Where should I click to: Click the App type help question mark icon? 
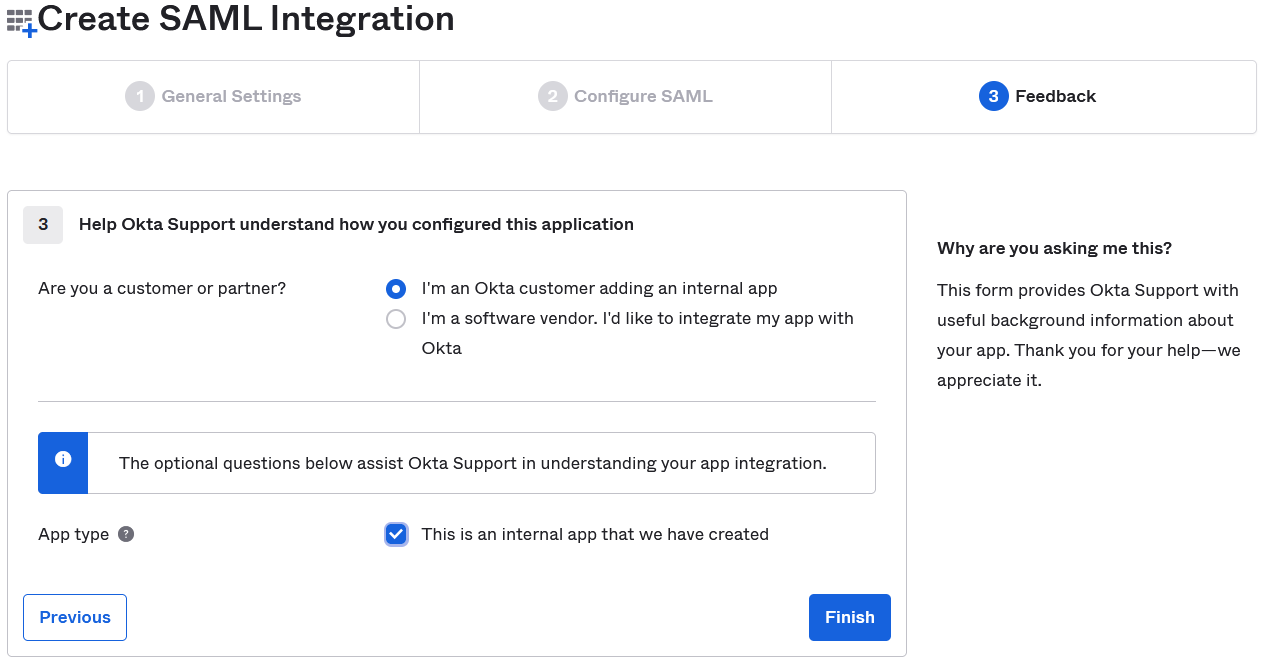click(126, 534)
